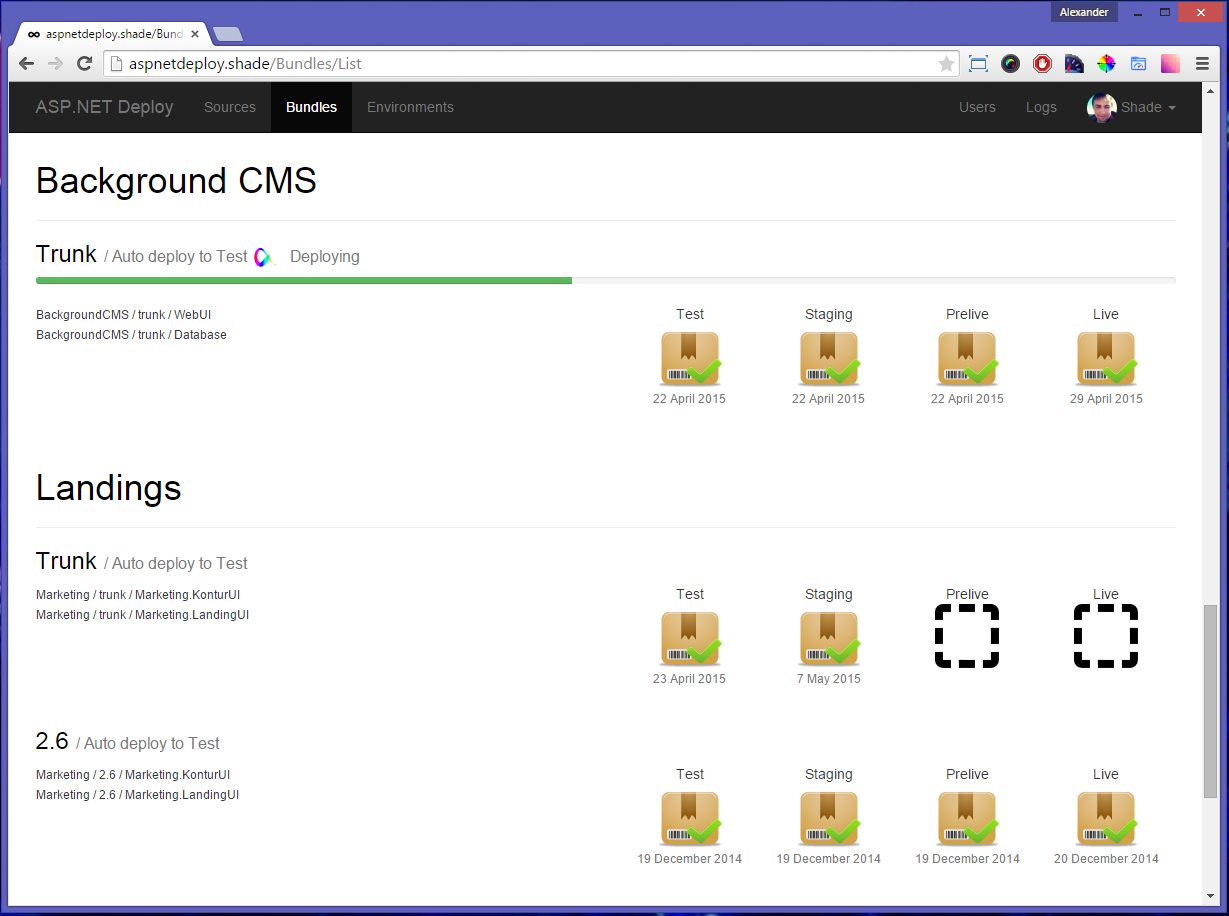
Task: Click the ASP.NET Deploy brand link
Action: pos(105,107)
